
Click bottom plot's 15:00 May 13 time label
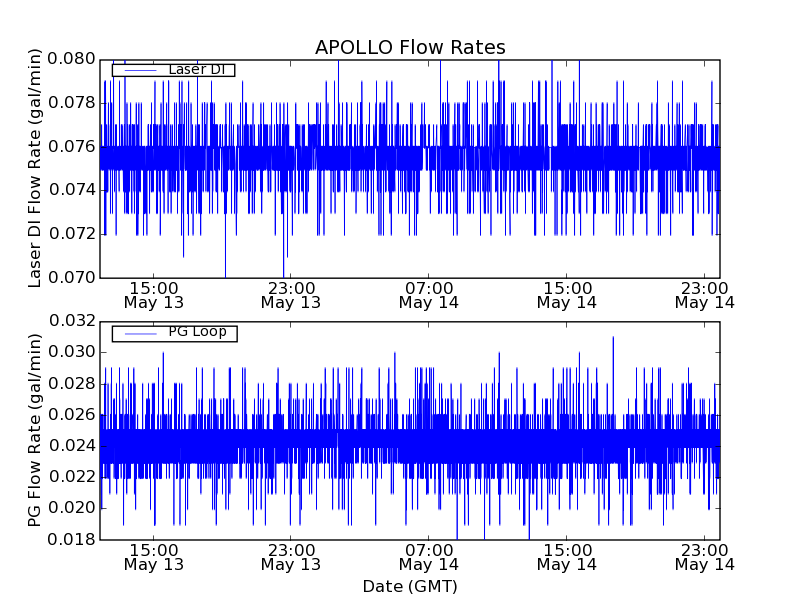(153, 556)
